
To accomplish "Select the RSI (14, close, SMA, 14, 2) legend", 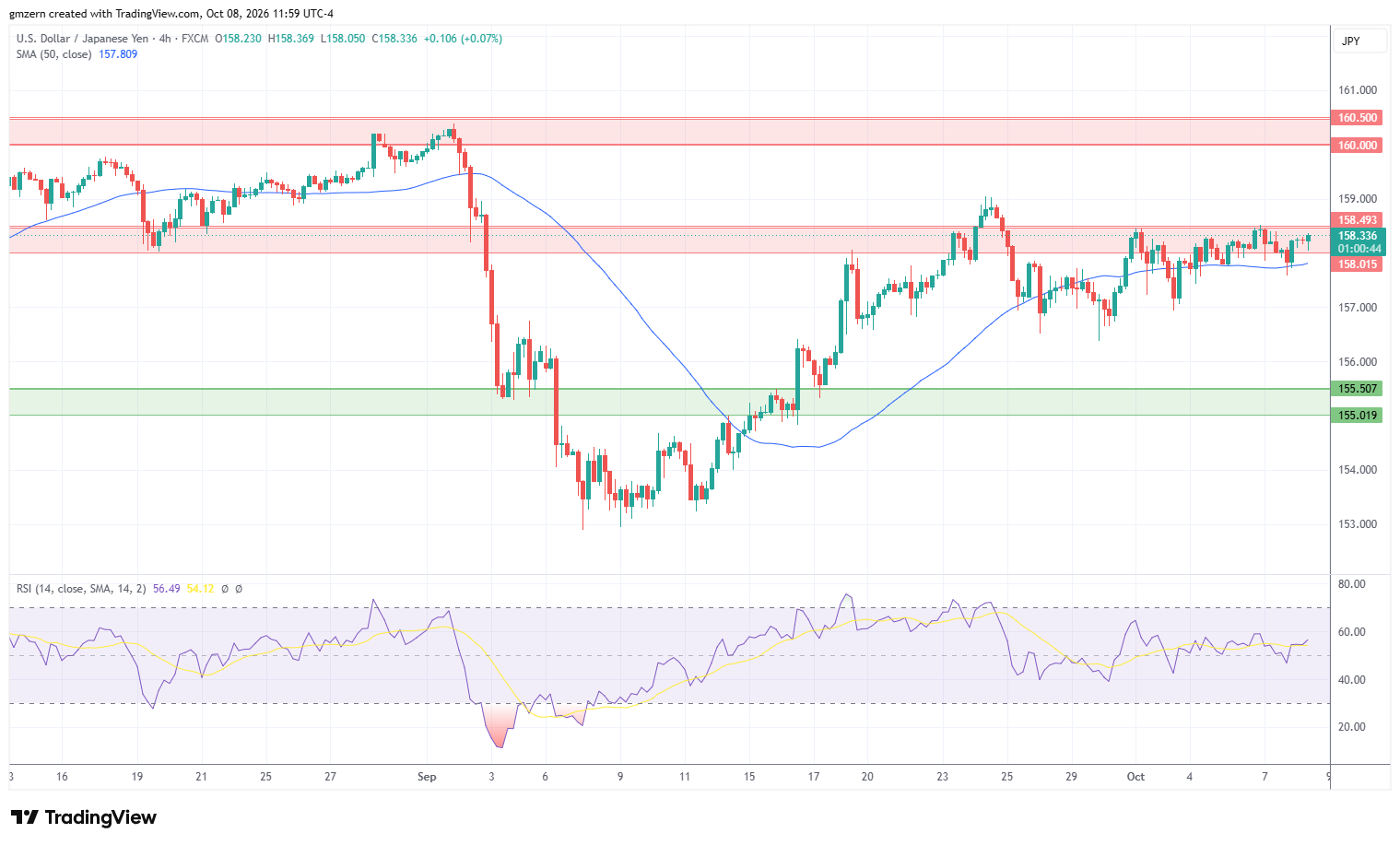I will (81, 589).
